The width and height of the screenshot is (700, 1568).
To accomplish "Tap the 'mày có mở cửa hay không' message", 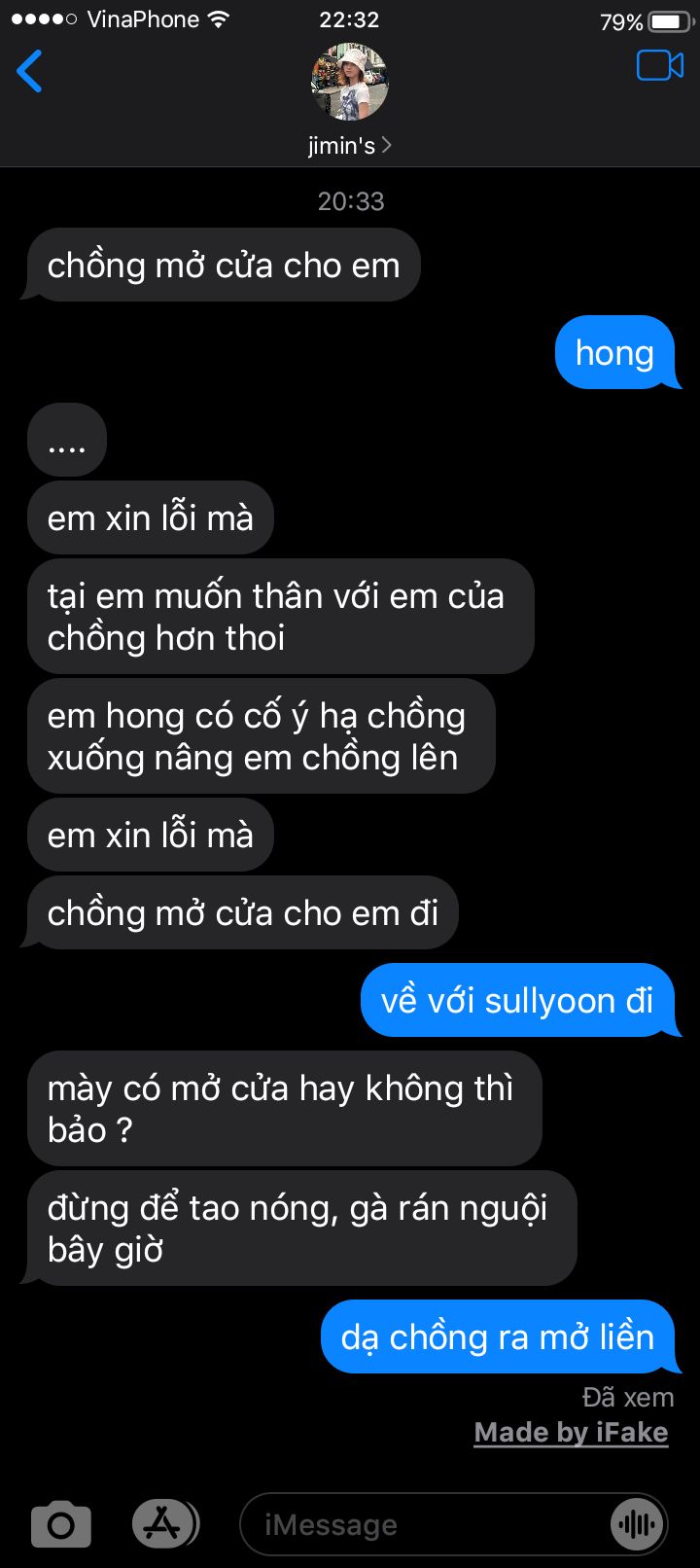I will tap(284, 1109).
